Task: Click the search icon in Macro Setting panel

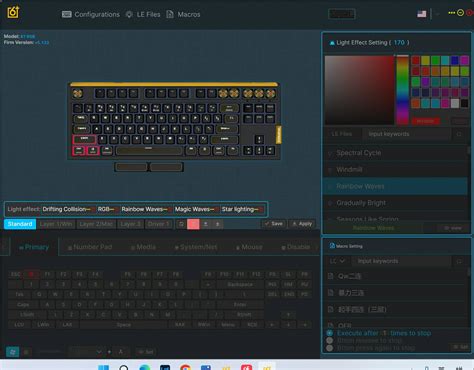Action: pos(459,261)
